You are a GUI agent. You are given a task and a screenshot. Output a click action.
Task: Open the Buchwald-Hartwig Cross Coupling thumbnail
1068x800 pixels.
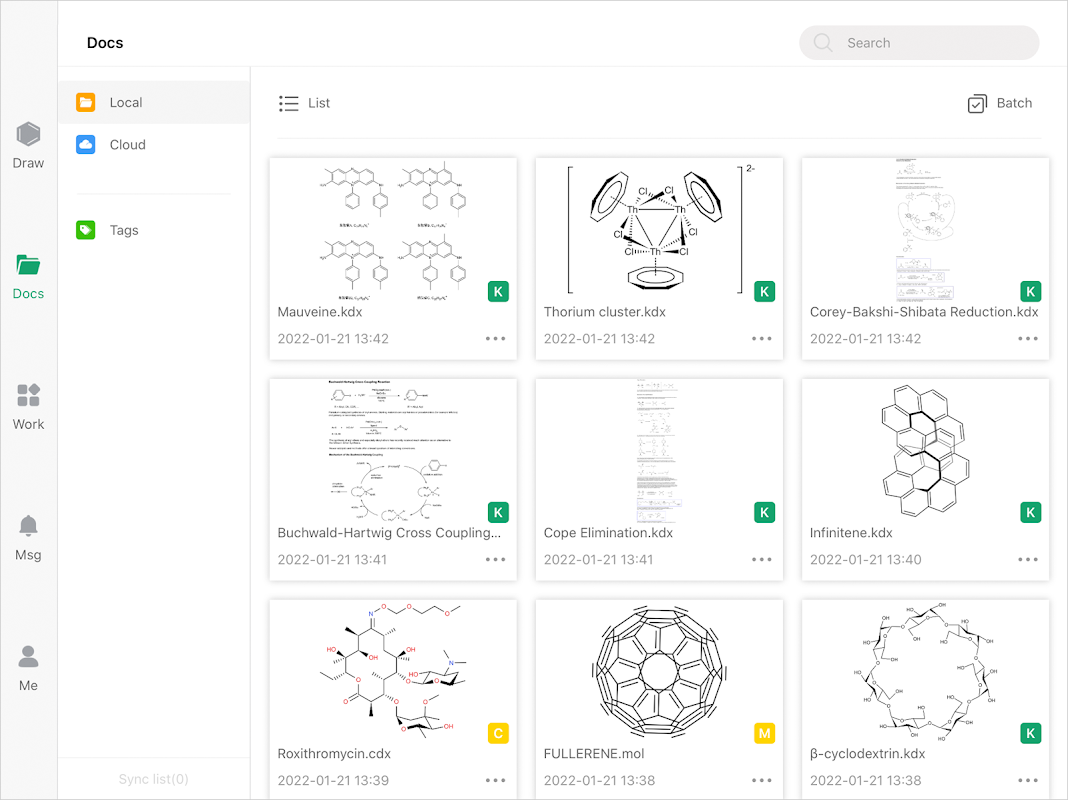393,450
